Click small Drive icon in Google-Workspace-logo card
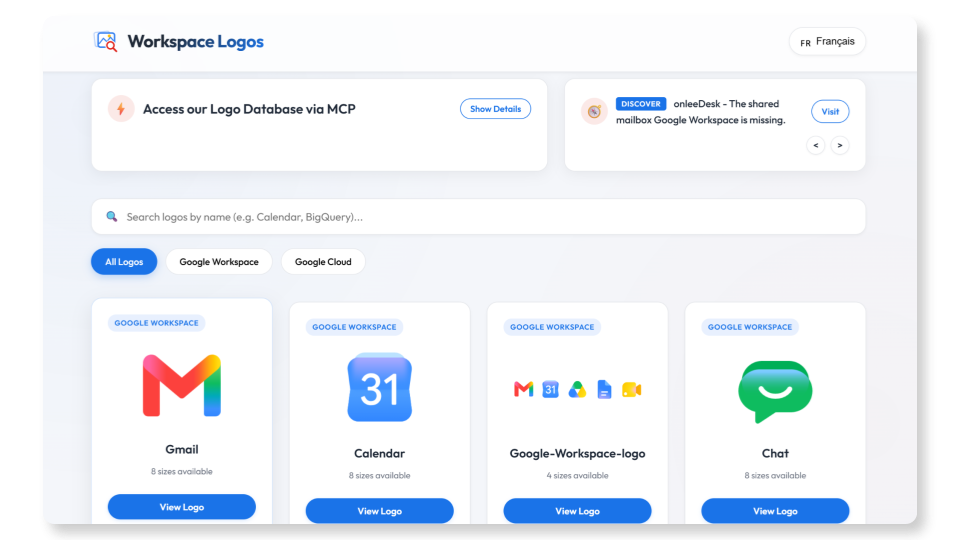Screen dimensions: 960x540 point(577,389)
